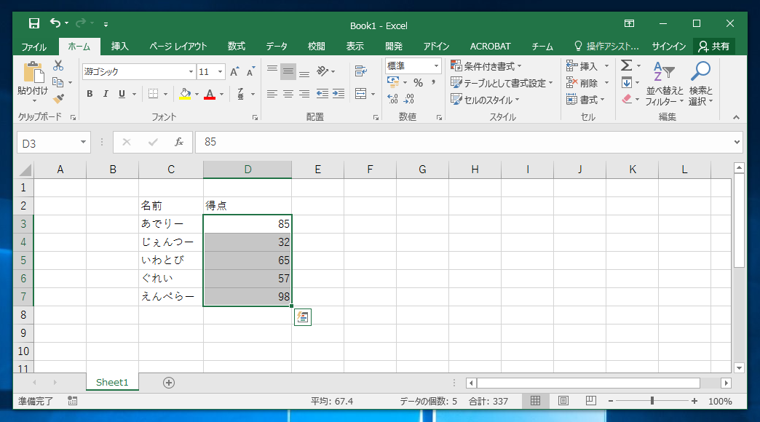Add a new sheet with plus icon
The image size is (760, 422).
[x=169, y=383]
